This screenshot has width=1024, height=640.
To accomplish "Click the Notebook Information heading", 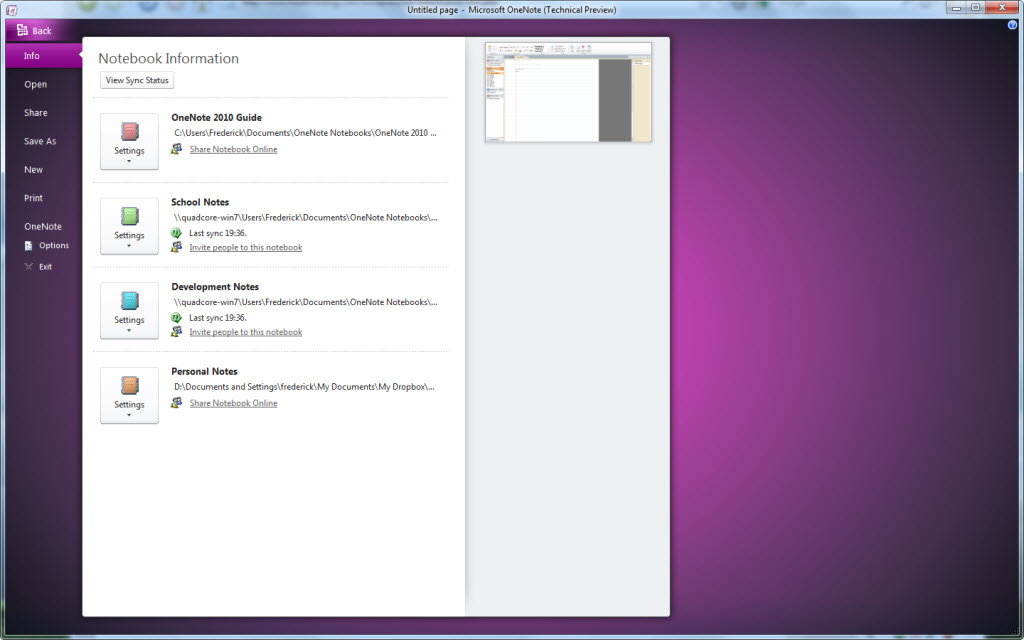I will (x=168, y=58).
